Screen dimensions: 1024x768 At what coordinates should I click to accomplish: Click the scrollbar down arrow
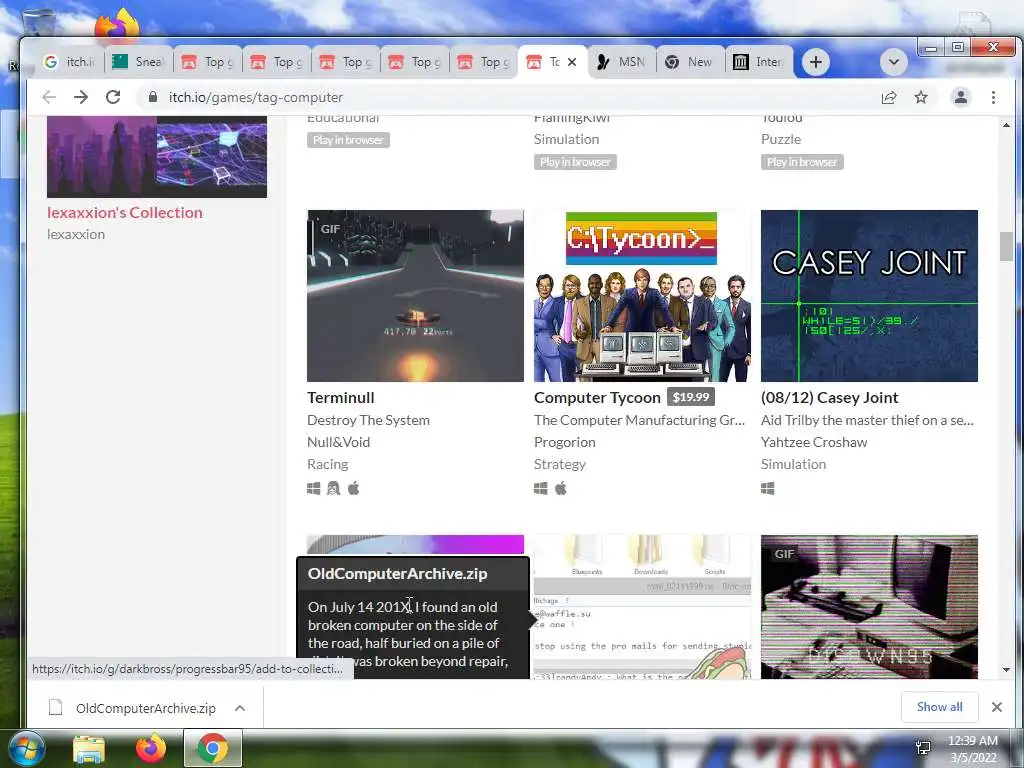(1006, 669)
